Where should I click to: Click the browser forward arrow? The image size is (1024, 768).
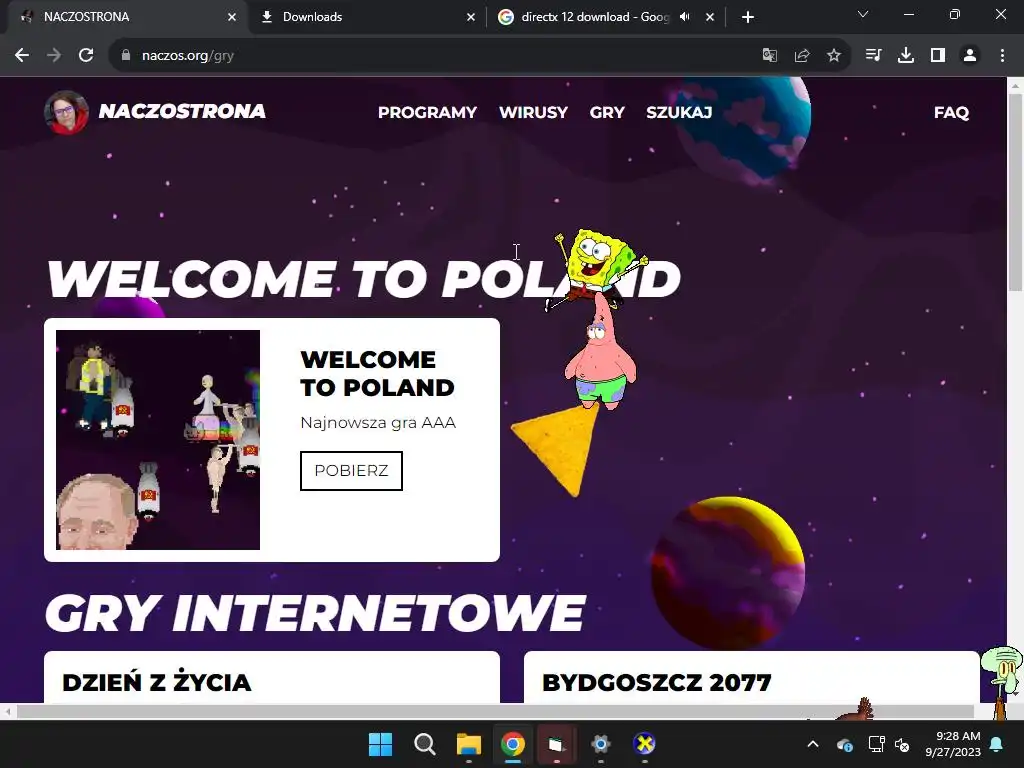(x=54, y=56)
